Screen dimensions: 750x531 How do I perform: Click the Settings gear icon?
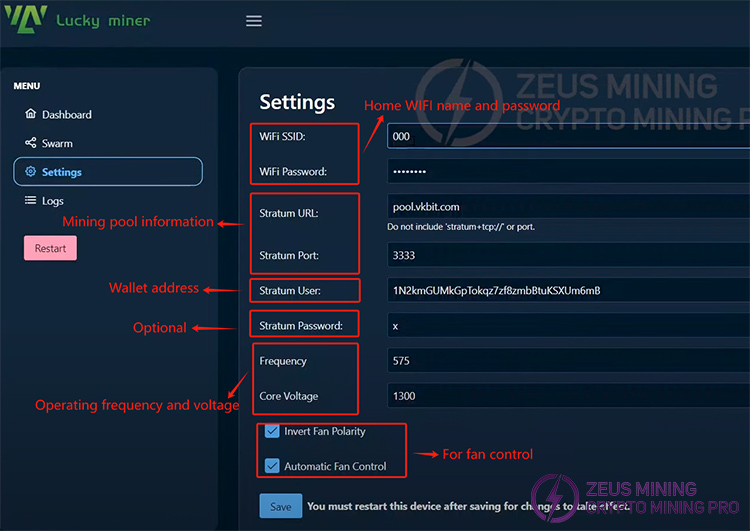[31, 171]
